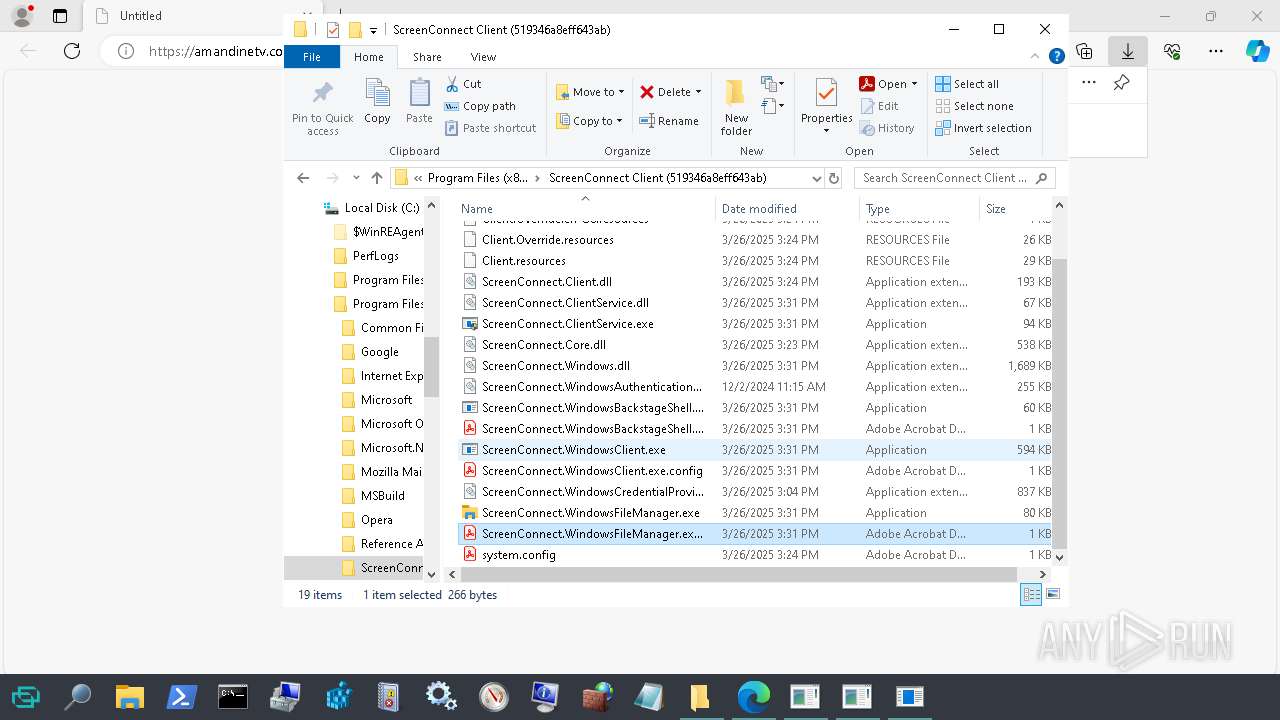
Task: Reload page in Edge browser
Action: click(72, 50)
